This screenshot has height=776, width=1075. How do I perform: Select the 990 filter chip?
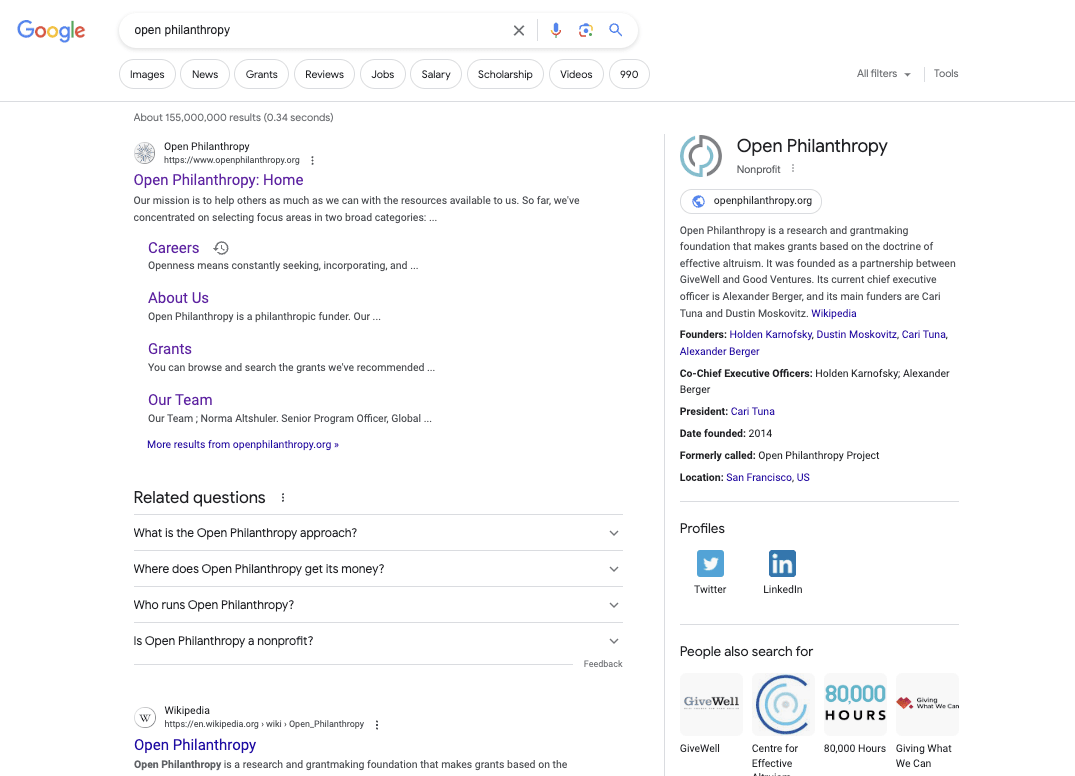[x=629, y=74]
